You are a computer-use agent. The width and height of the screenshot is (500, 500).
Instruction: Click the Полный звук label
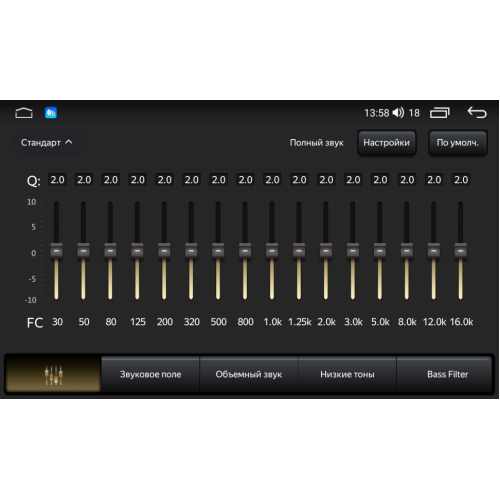tap(317, 143)
